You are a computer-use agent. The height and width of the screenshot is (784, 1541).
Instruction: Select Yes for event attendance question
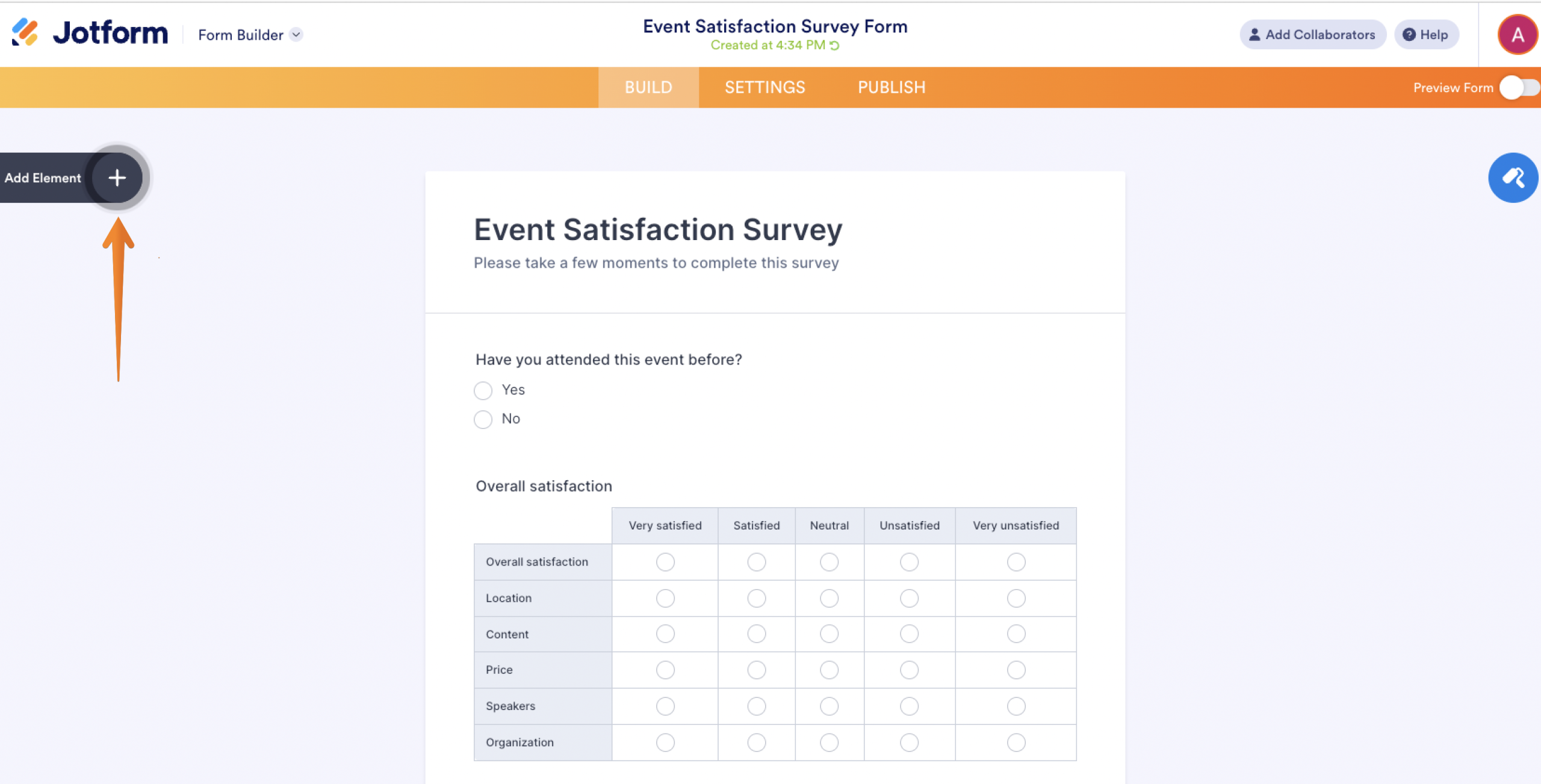tap(483, 390)
